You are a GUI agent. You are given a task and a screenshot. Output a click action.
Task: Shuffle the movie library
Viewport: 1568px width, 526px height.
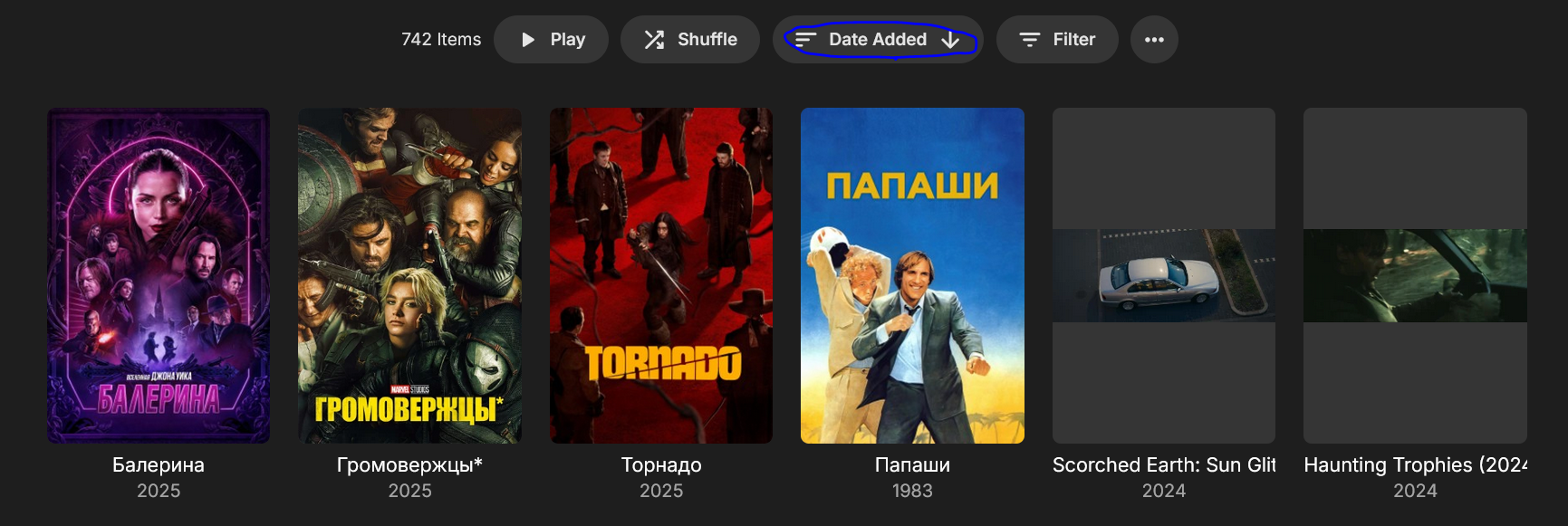[x=690, y=40]
